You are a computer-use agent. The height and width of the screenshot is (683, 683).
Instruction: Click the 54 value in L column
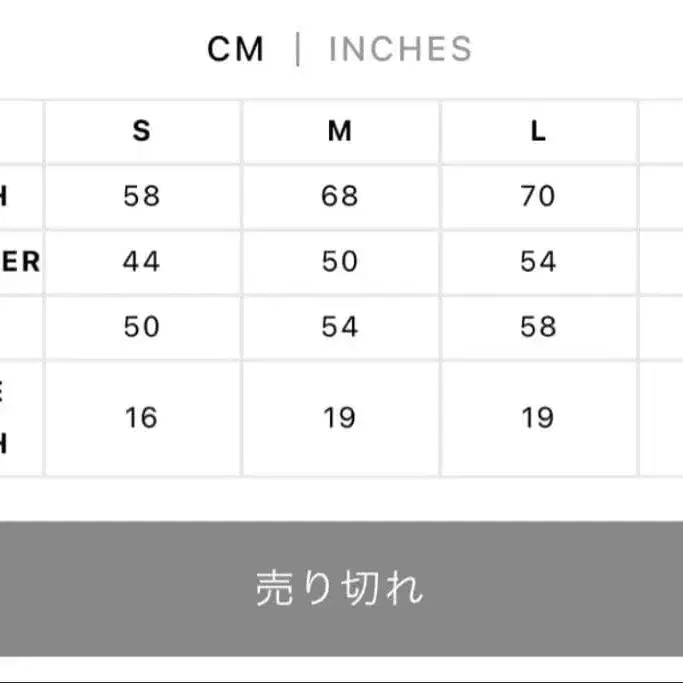tap(538, 262)
